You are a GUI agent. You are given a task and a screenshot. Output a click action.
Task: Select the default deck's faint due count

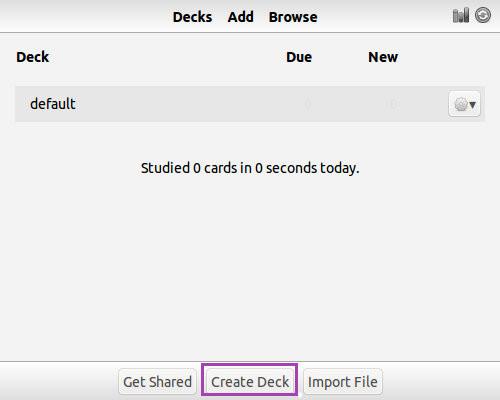(x=308, y=105)
